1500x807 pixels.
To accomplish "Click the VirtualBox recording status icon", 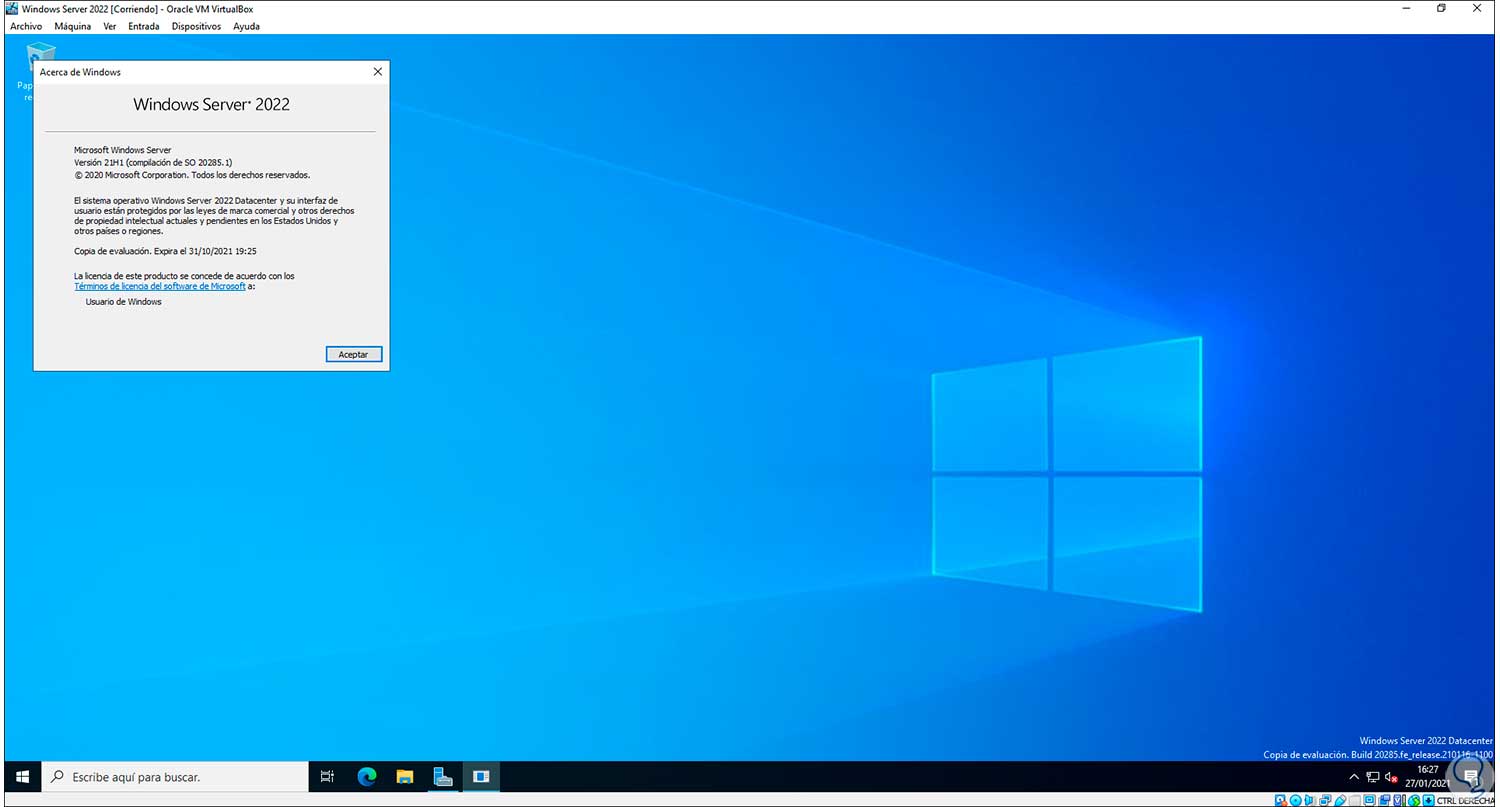I will coord(1385,799).
